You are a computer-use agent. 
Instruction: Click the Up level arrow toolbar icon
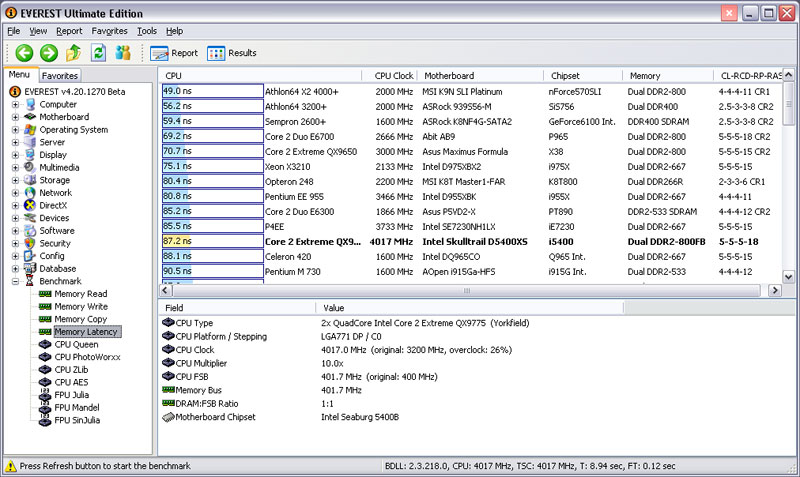coord(73,53)
